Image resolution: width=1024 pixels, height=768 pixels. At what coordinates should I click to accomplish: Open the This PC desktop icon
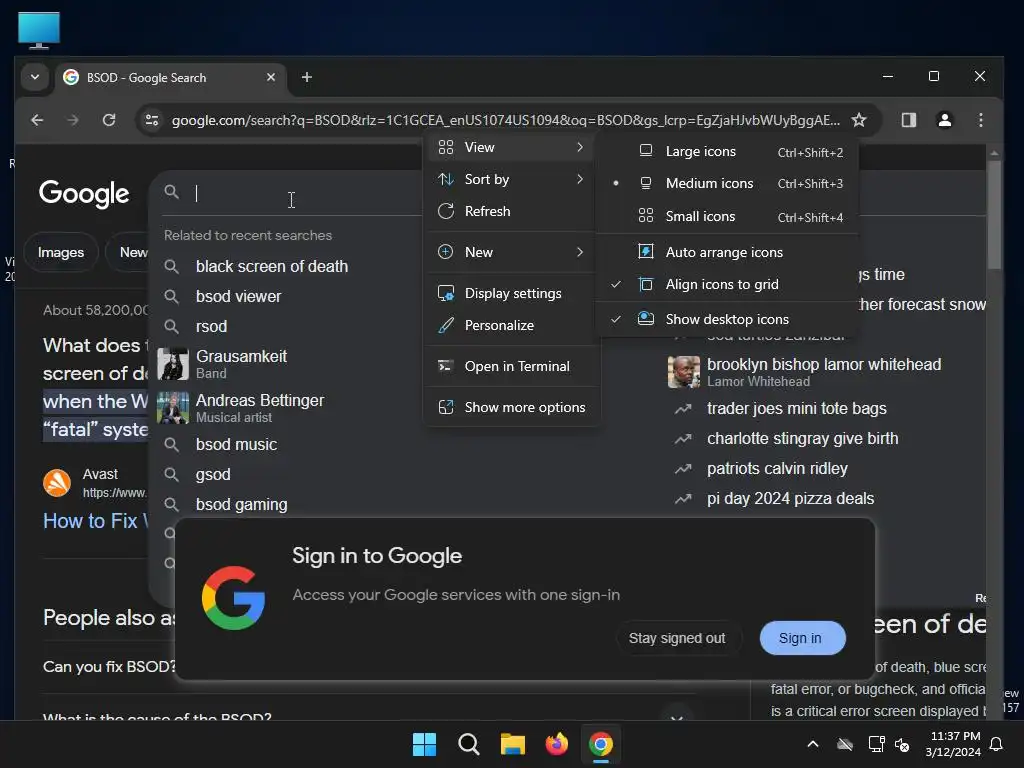pyautogui.click(x=39, y=30)
